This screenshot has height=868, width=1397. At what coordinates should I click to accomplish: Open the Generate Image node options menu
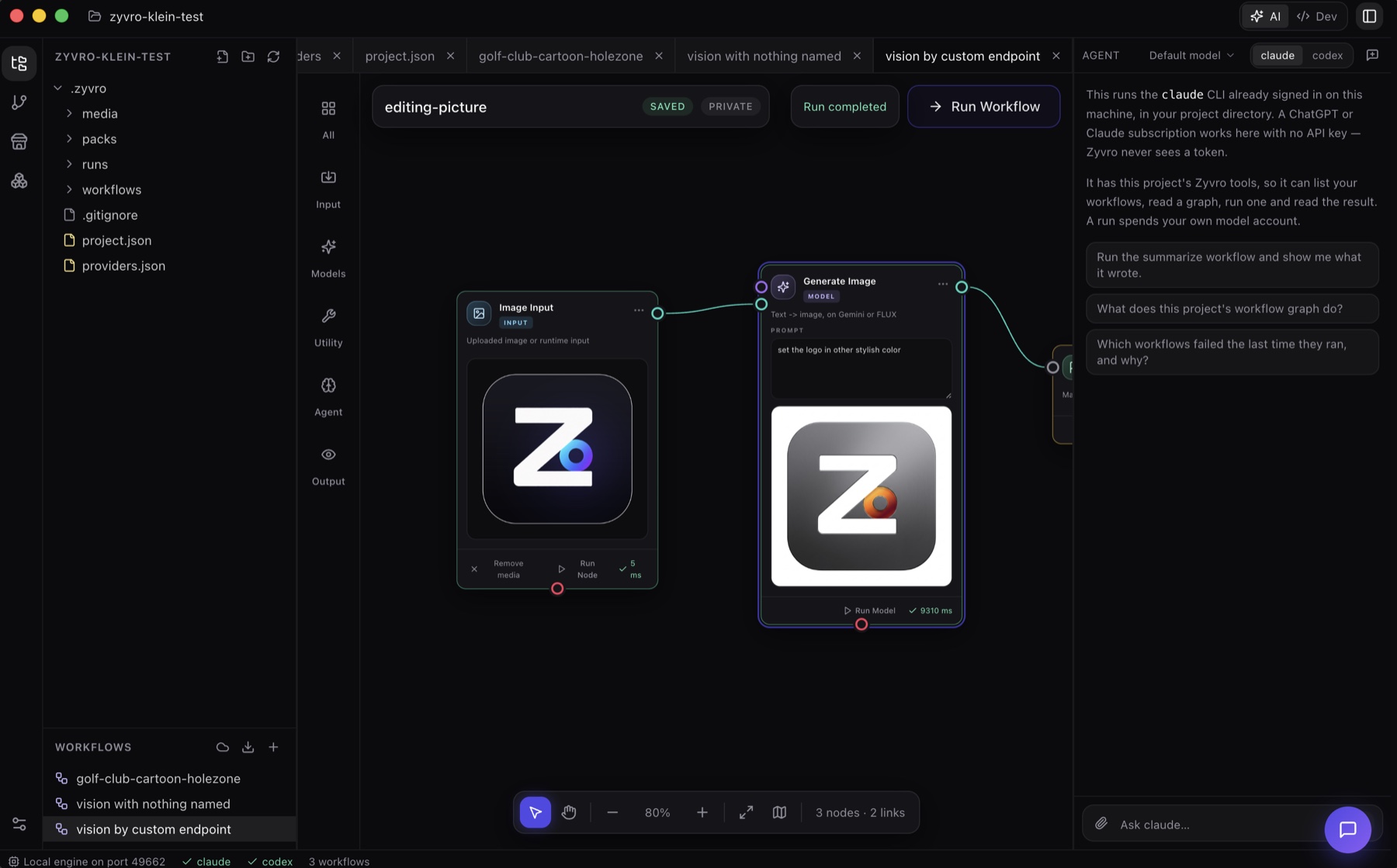[943, 284]
